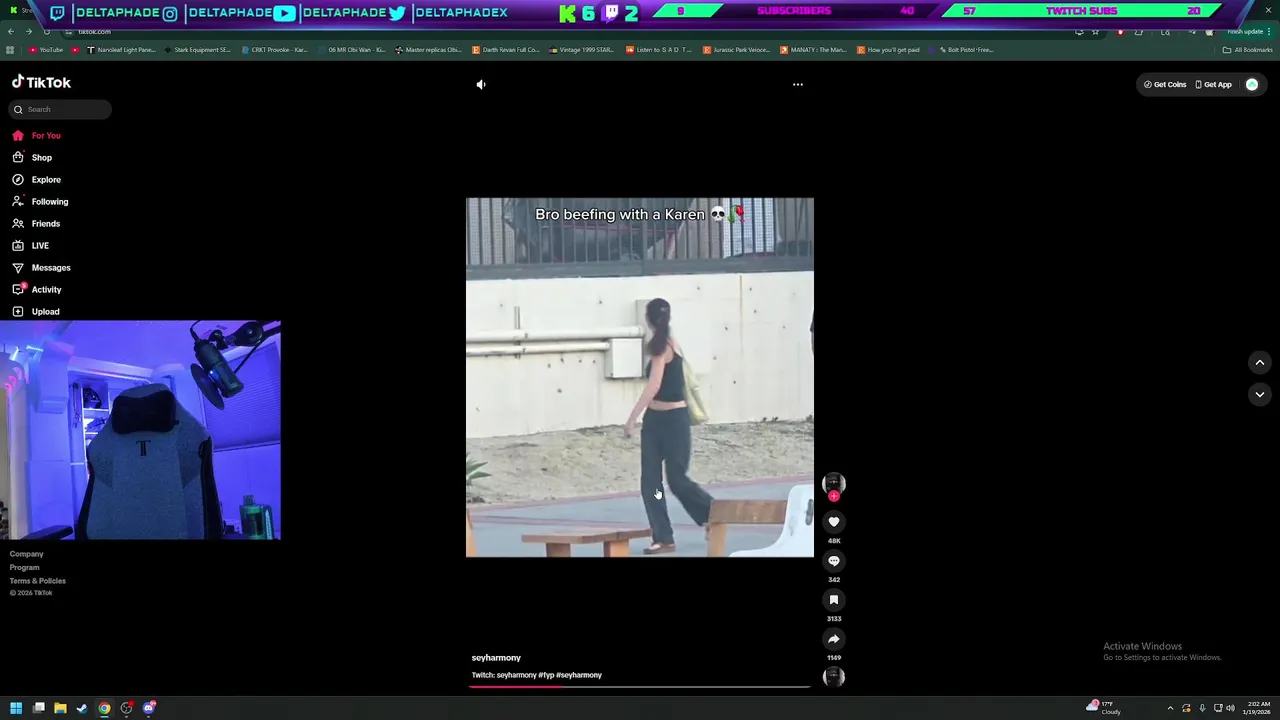Click the seyharmony username link
This screenshot has height=720, width=1280.
click(x=496, y=658)
